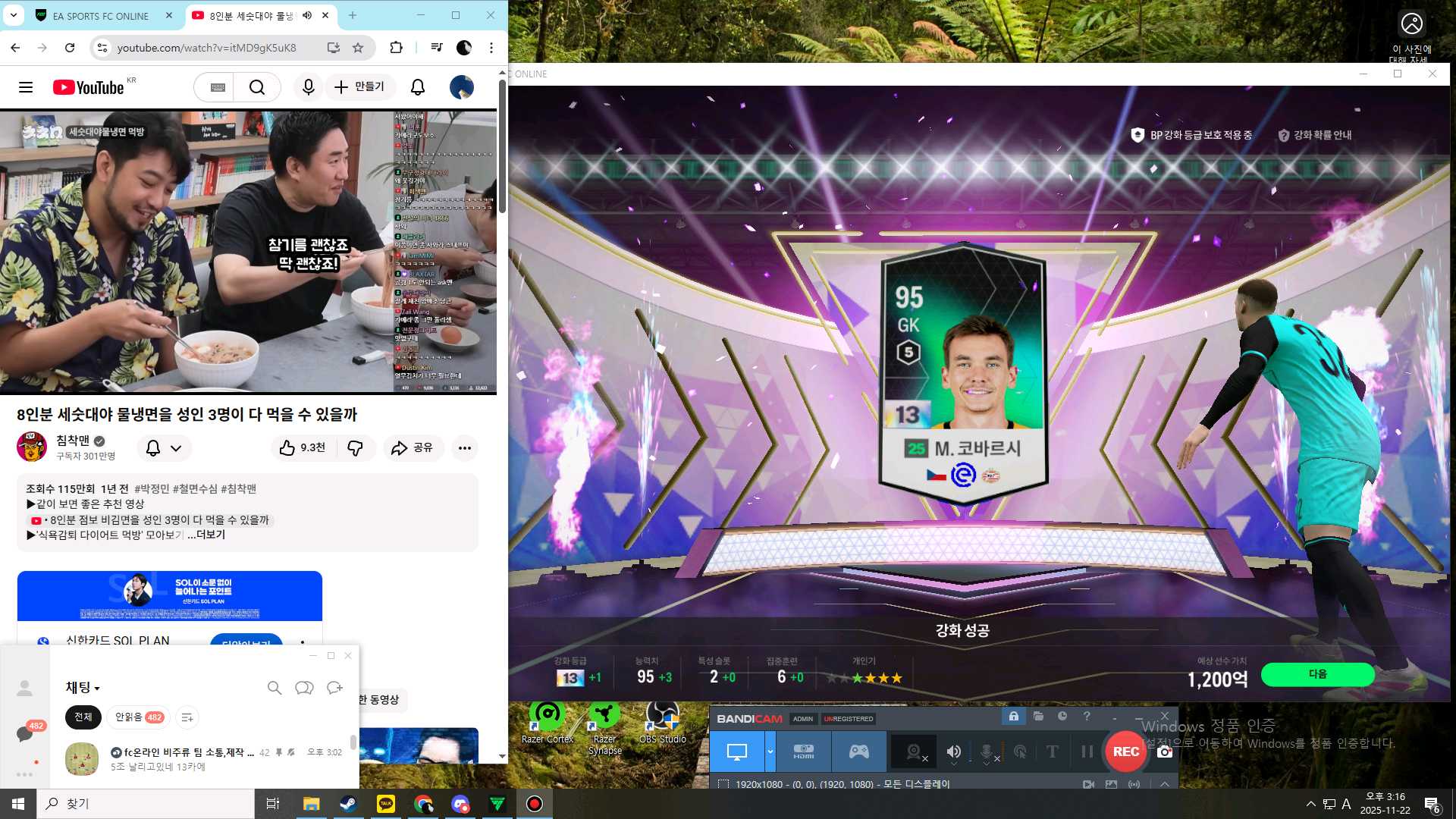The width and height of the screenshot is (1456, 819).
Task: Share the video using 공유 button
Action: point(412,448)
